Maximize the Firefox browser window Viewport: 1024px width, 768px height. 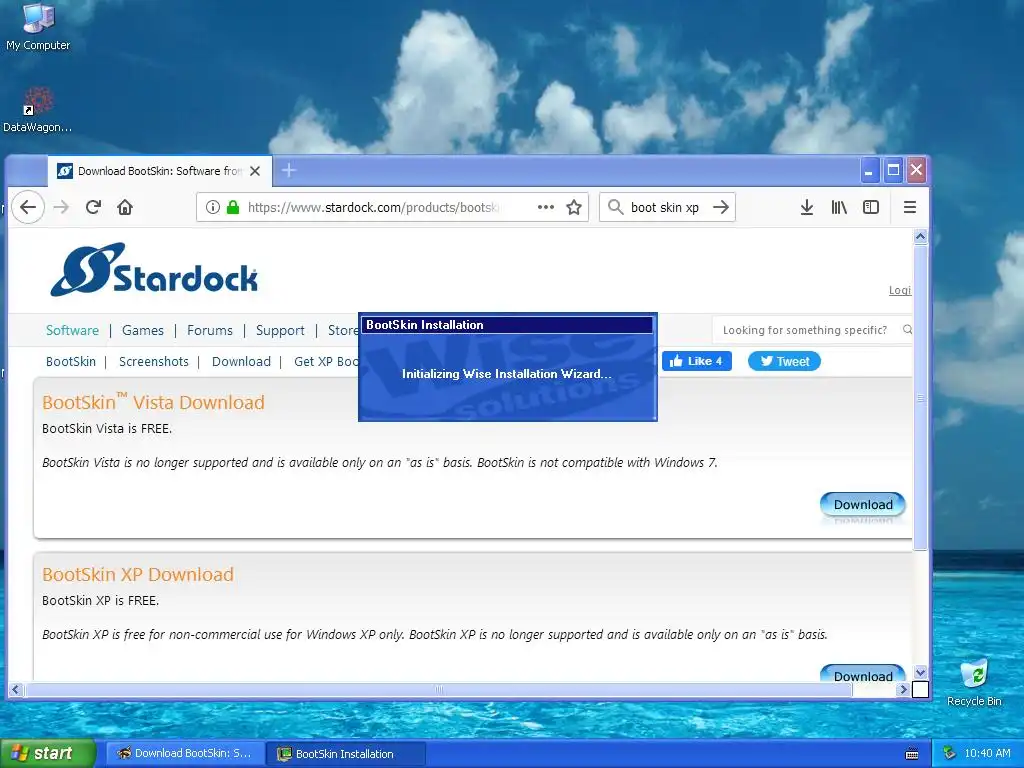click(893, 171)
